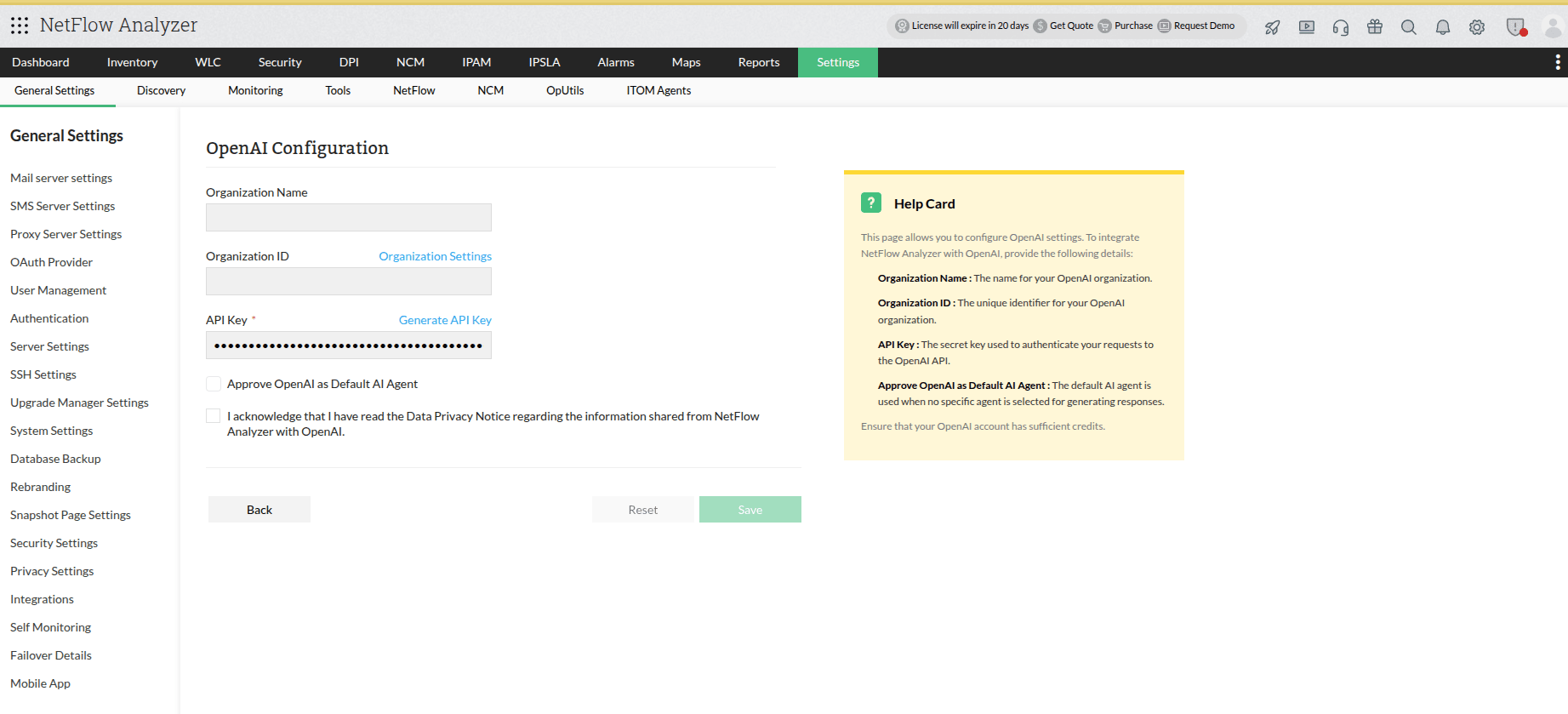This screenshot has width=1568, height=714.
Task: Open Mail server settings in sidebar
Action: [x=61, y=178]
